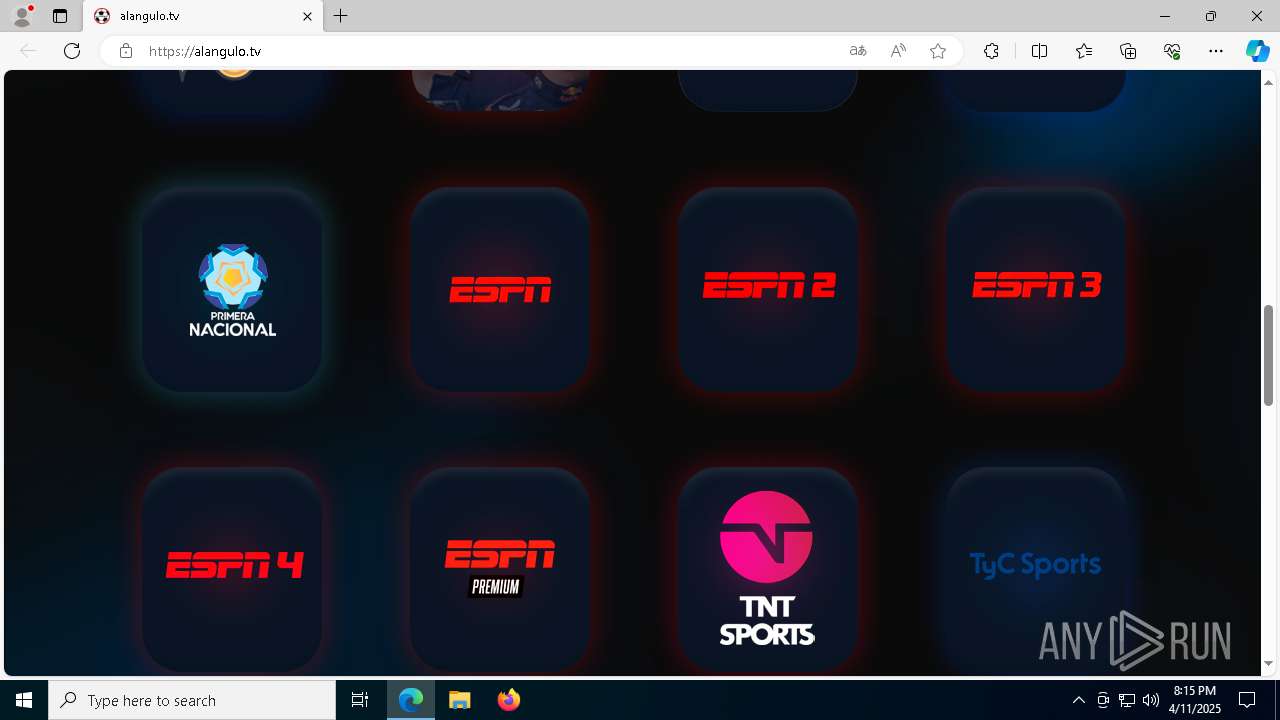Open Task View on the taskbar
1280x720 pixels.
click(360, 700)
